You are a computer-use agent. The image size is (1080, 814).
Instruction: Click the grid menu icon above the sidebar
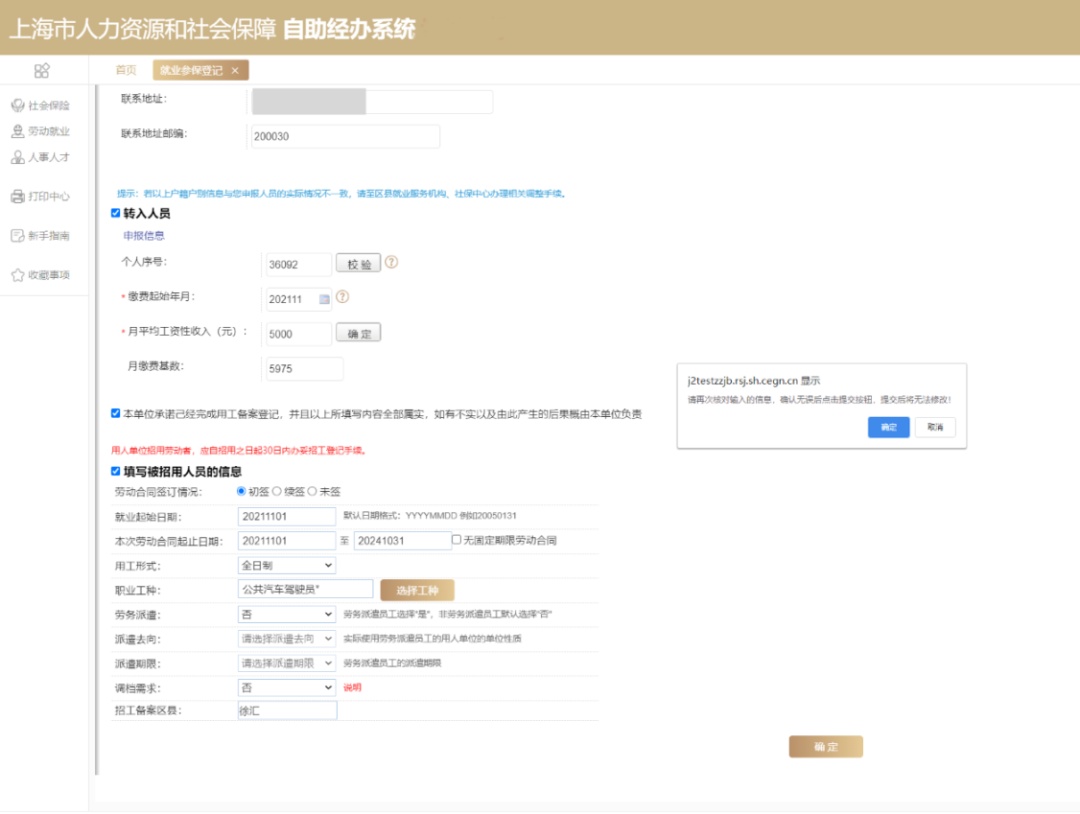(42, 70)
